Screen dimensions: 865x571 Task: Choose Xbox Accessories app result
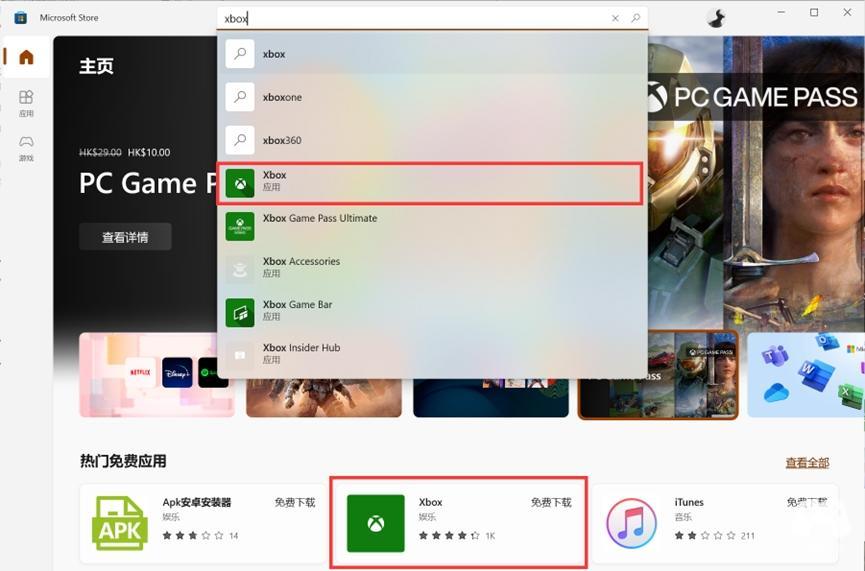coord(432,269)
